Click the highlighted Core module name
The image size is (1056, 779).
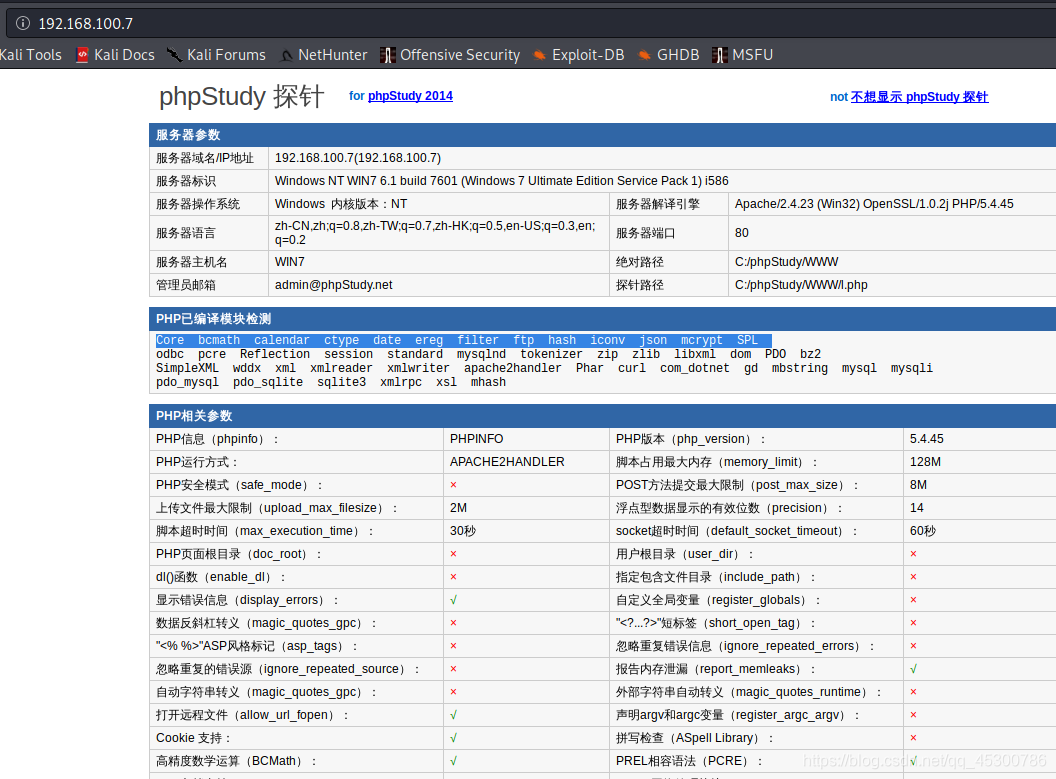pyautogui.click(x=170, y=340)
